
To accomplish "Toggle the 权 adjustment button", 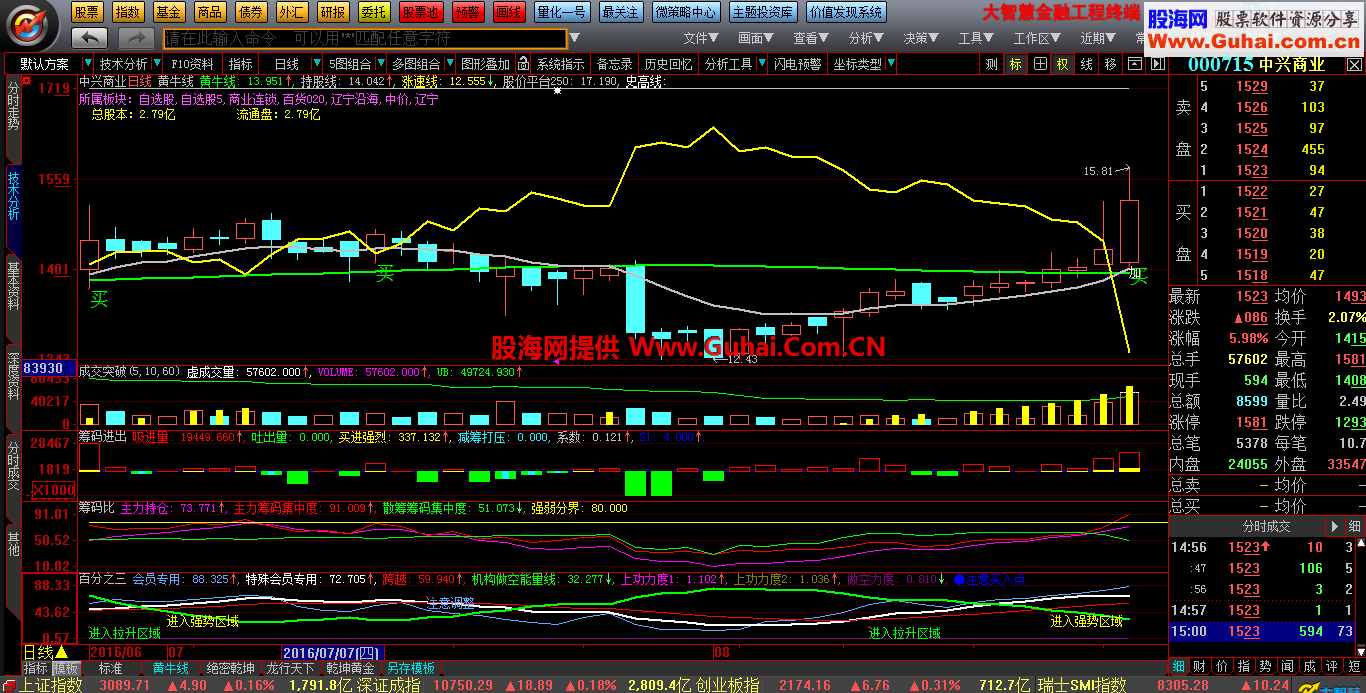I will pos(1062,64).
